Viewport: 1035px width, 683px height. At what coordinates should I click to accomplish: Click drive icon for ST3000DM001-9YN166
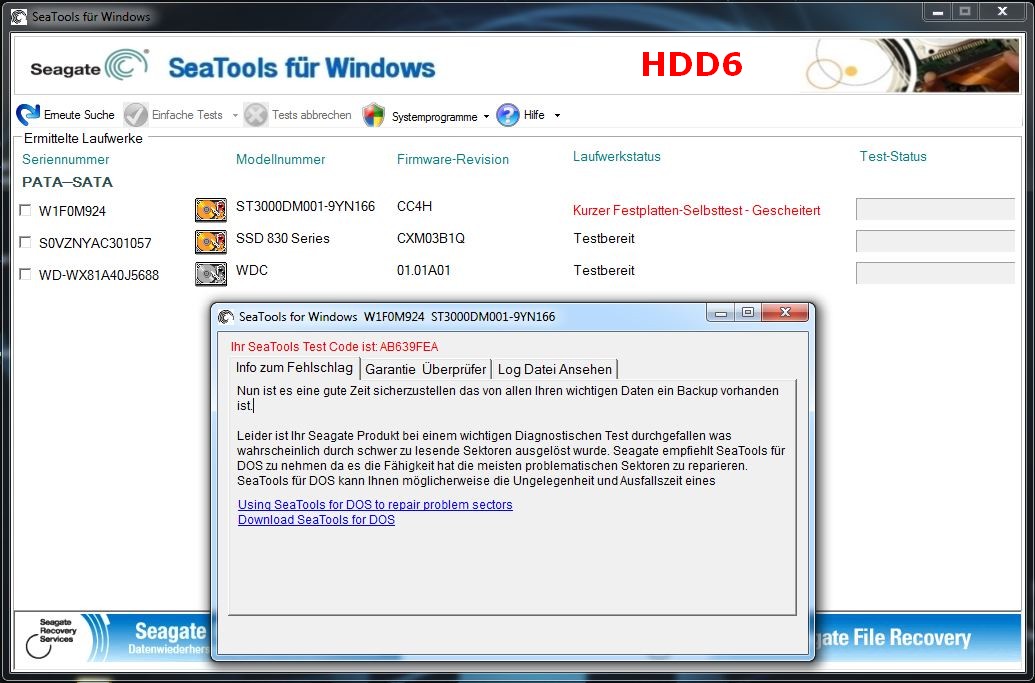[211, 210]
